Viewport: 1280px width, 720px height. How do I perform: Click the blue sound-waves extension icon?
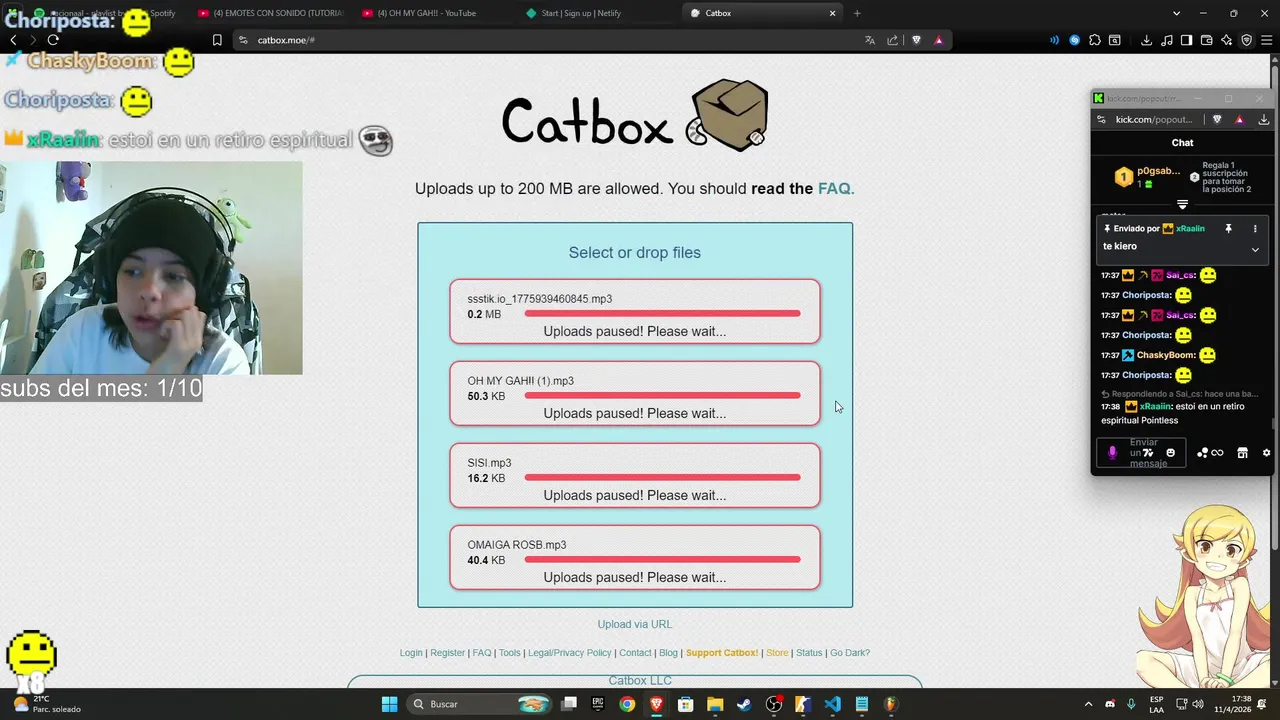click(x=1054, y=40)
